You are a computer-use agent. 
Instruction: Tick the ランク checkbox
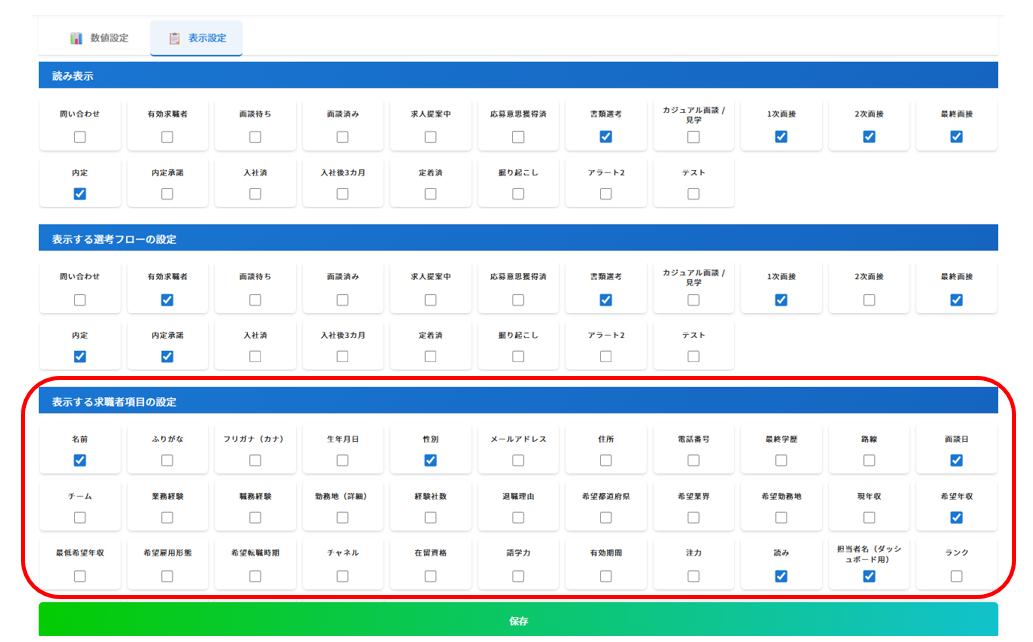click(x=956, y=576)
